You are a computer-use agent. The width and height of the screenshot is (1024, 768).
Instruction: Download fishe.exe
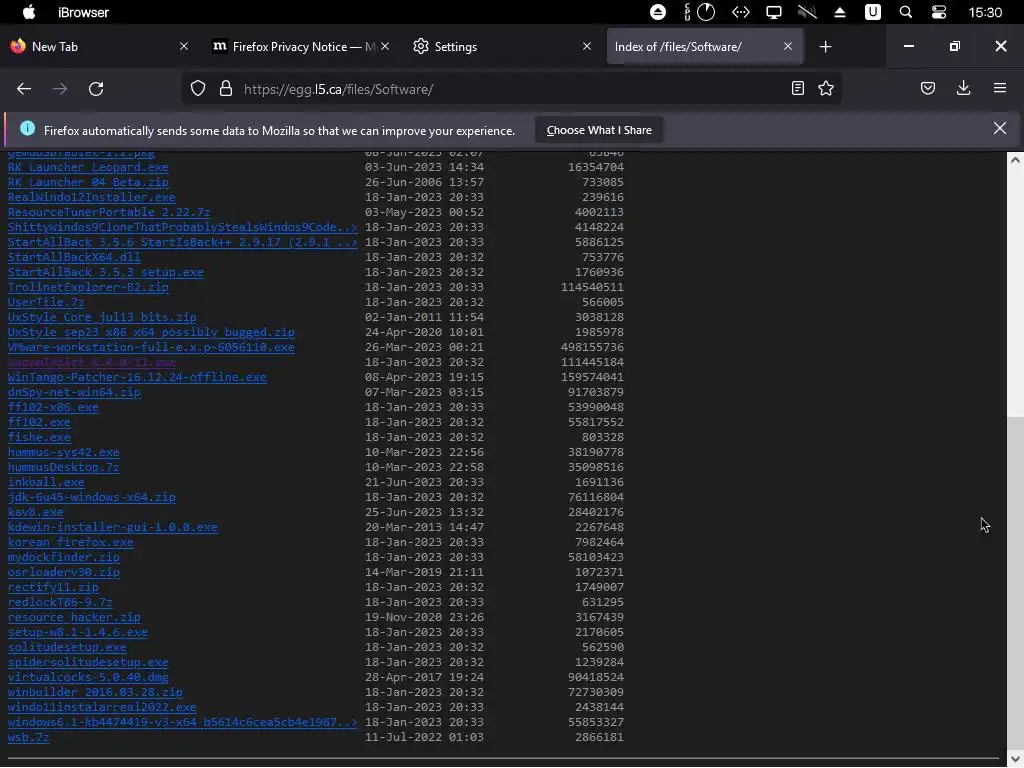point(39,438)
